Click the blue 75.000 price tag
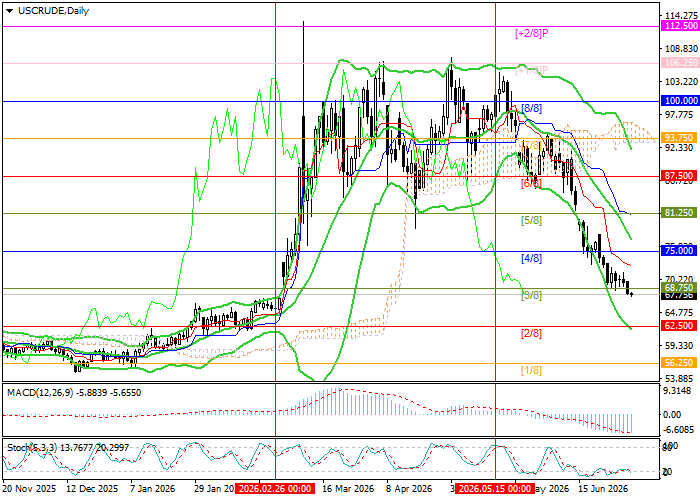 (x=680, y=251)
